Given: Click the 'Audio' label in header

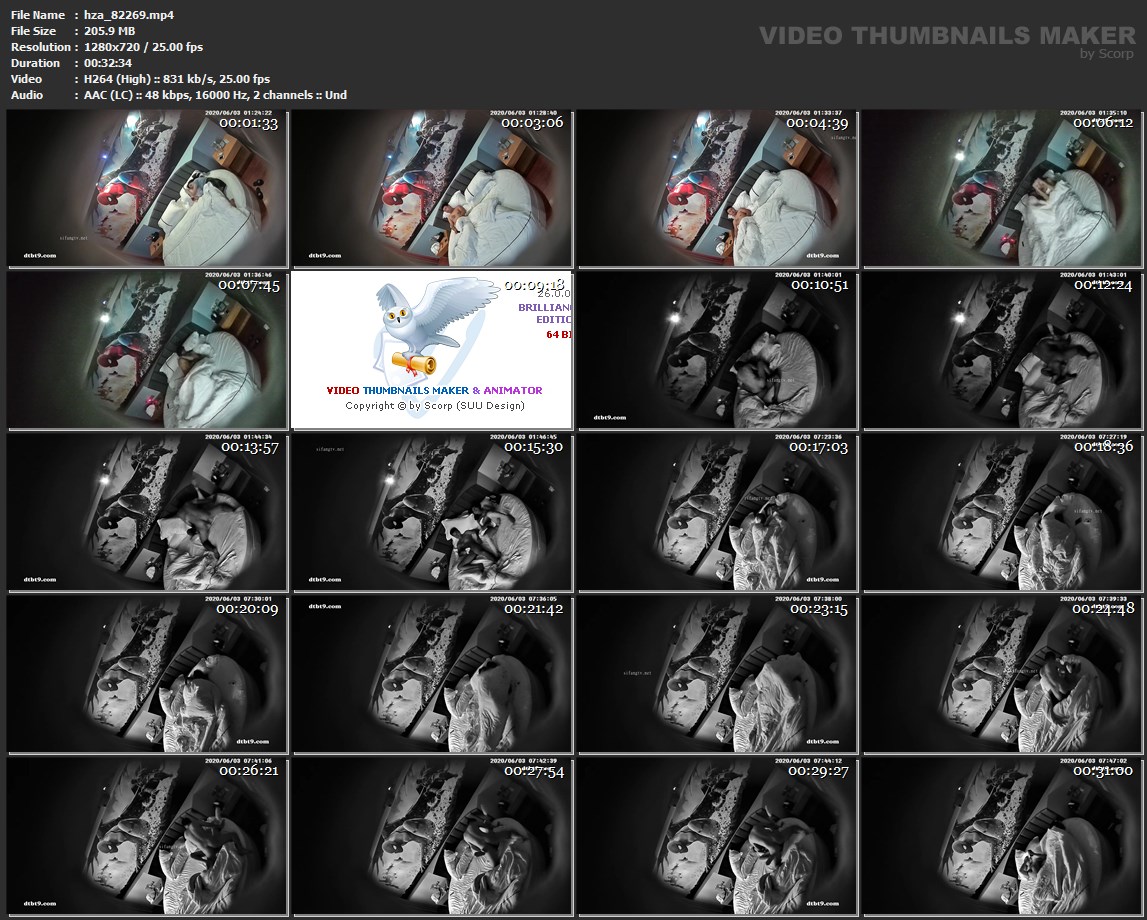Looking at the screenshot, I should click(27, 95).
